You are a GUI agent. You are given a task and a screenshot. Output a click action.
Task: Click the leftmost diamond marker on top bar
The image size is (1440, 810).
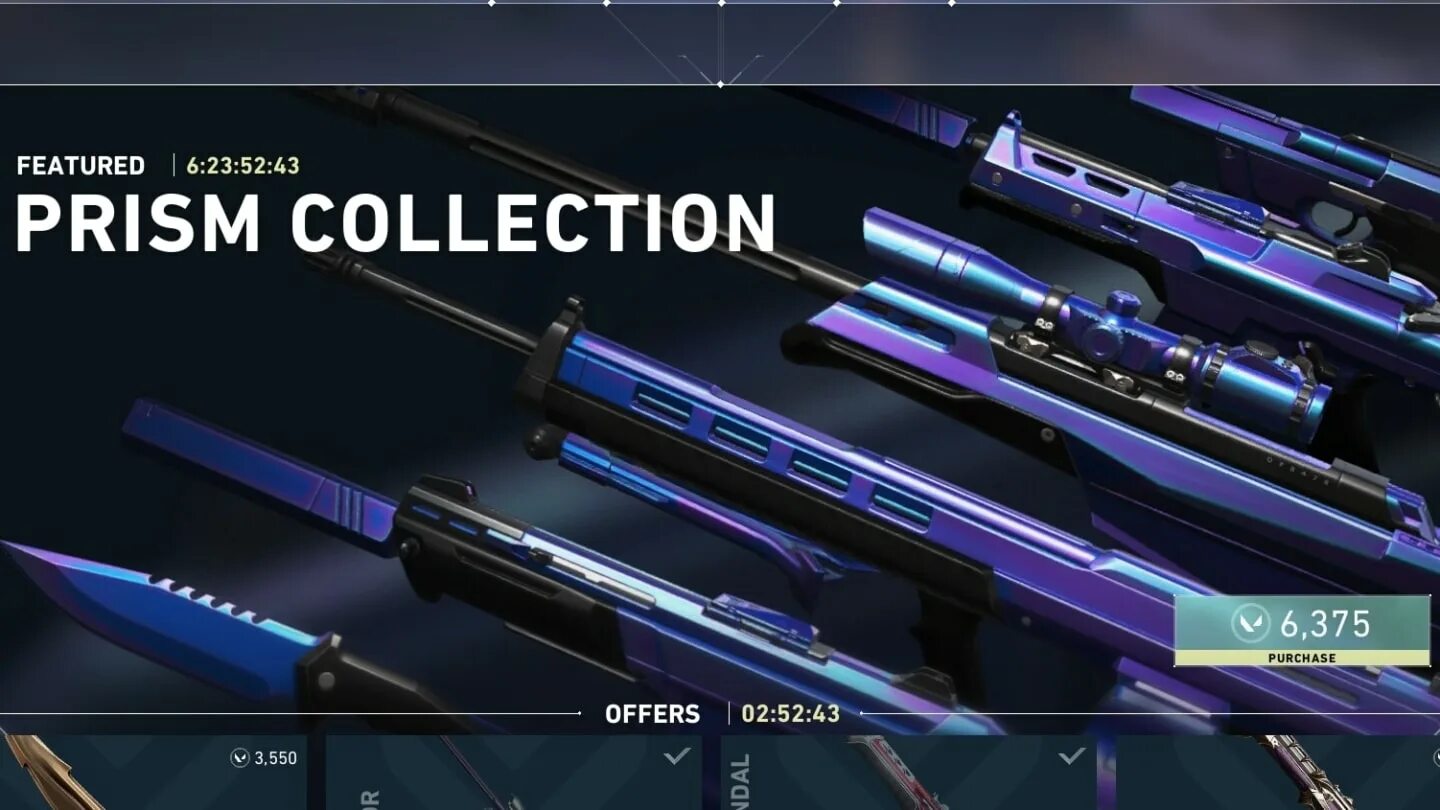pos(491,3)
